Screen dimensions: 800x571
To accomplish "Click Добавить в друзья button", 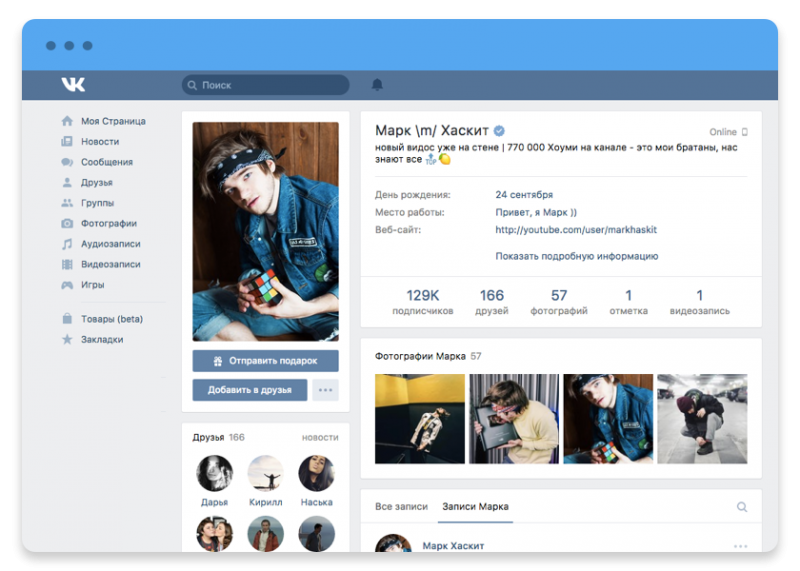I will (x=249, y=390).
